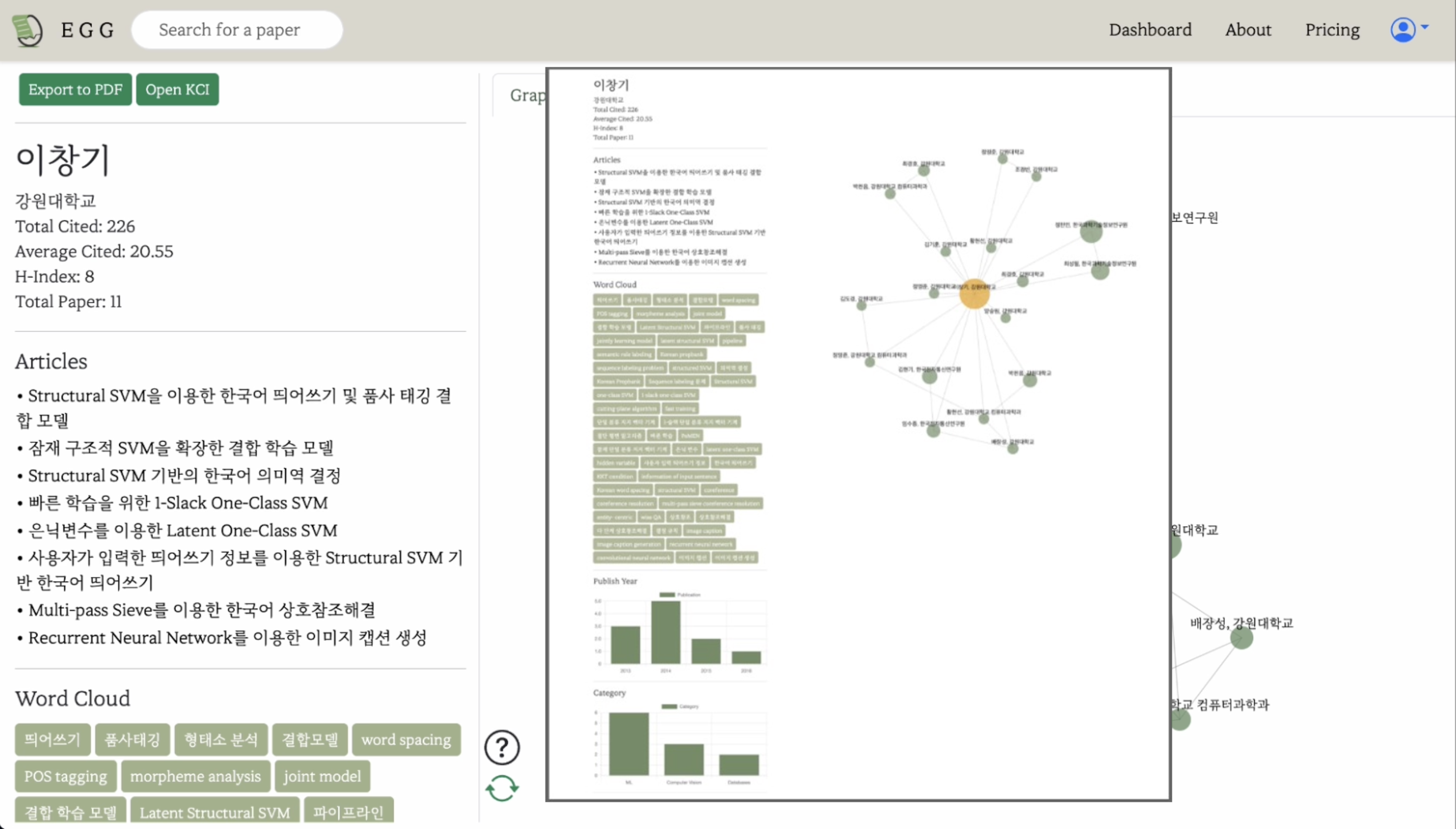The image size is (1456, 829).
Task: Click the Export to PDF button
Action: coord(75,89)
